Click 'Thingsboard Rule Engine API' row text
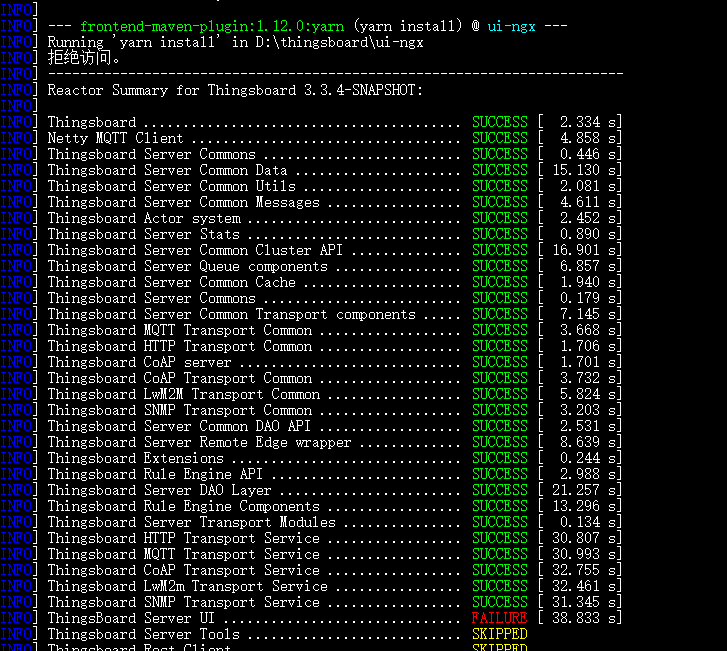Screen dimensions: 727x651 (155, 474)
